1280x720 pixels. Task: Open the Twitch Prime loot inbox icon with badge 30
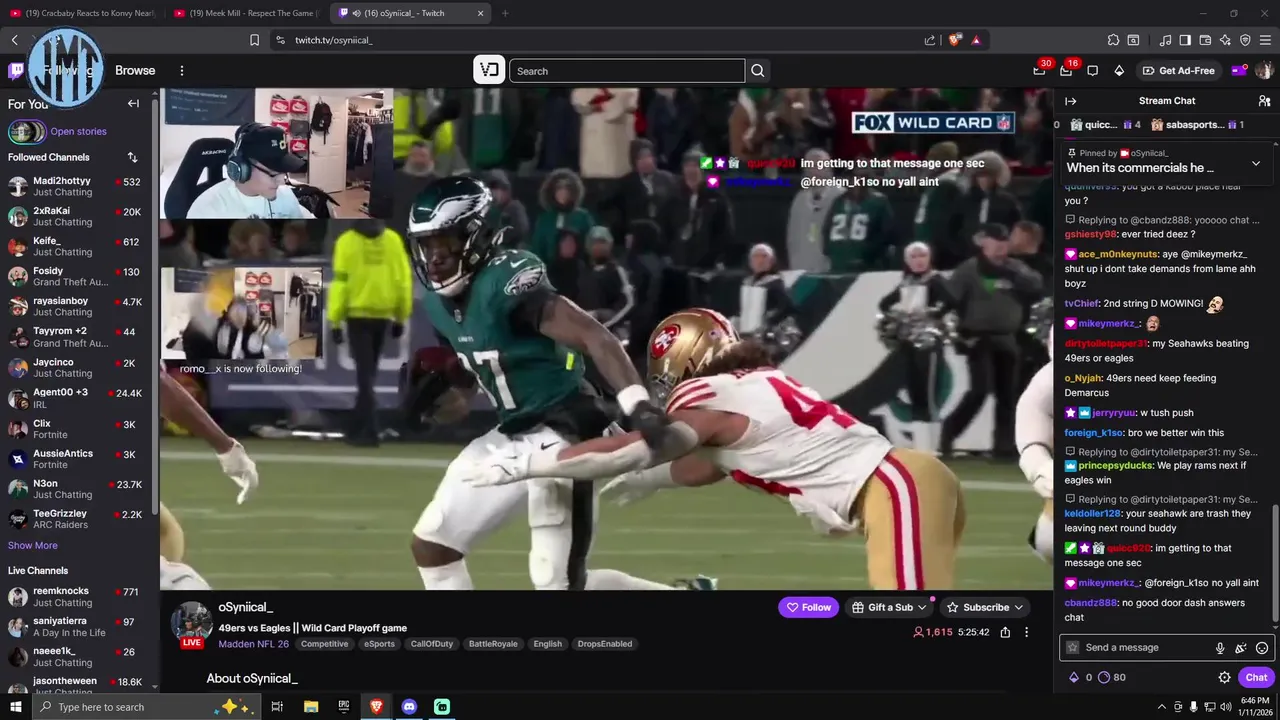pos(1039,71)
